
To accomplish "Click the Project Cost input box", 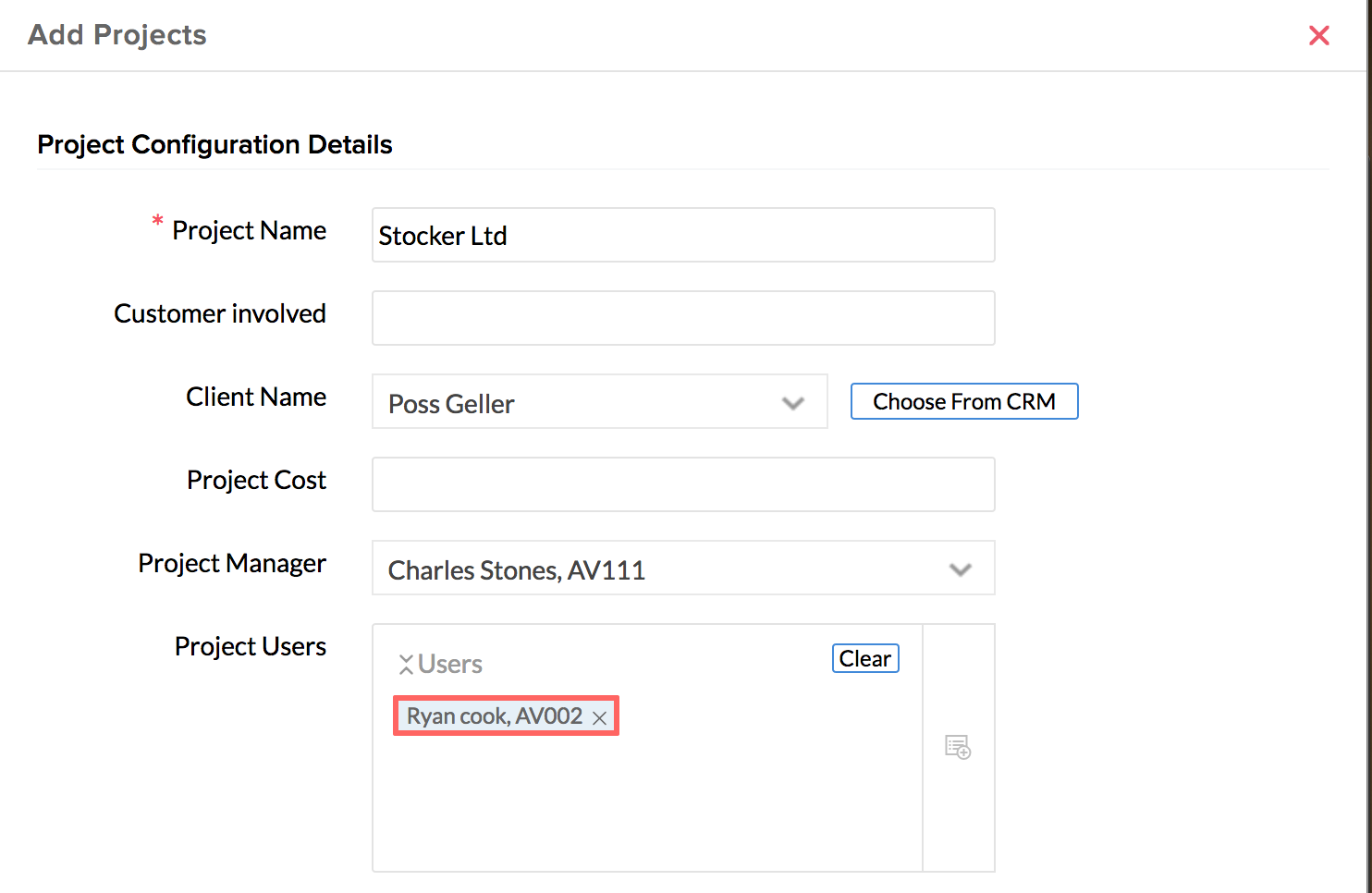I will [683, 484].
